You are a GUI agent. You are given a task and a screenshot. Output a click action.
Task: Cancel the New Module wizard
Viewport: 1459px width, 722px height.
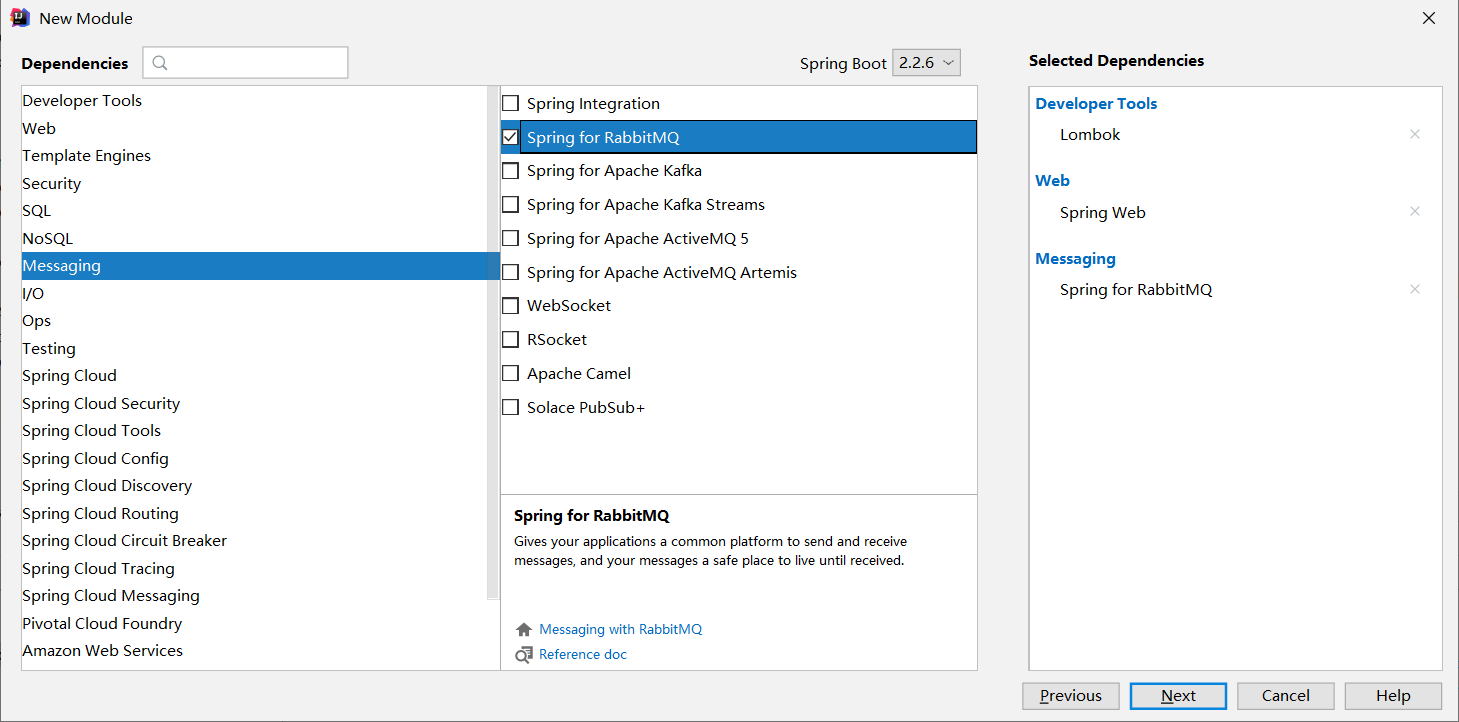coord(1286,696)
